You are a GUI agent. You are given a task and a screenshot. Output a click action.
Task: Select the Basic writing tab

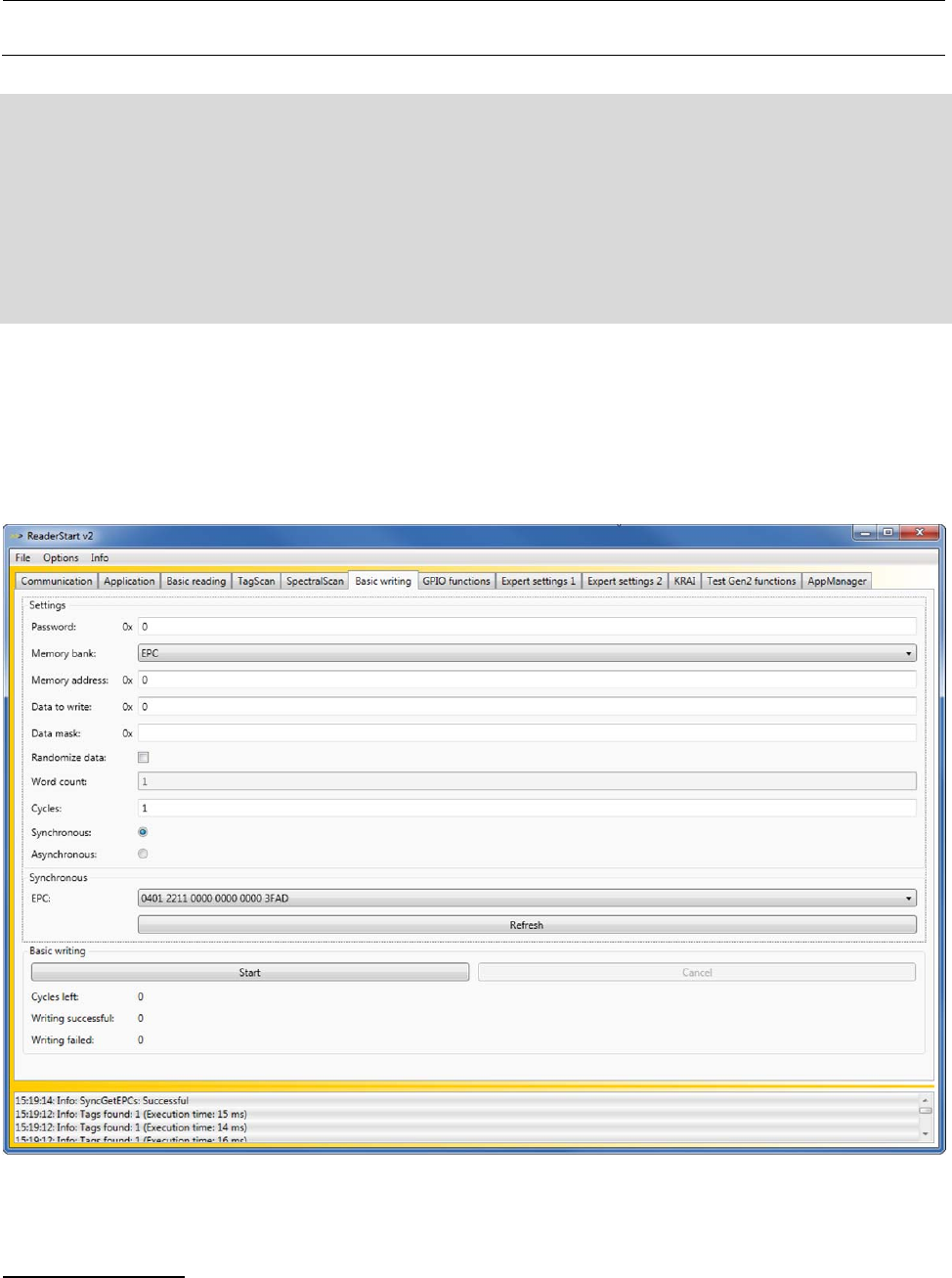pos(383,581)
